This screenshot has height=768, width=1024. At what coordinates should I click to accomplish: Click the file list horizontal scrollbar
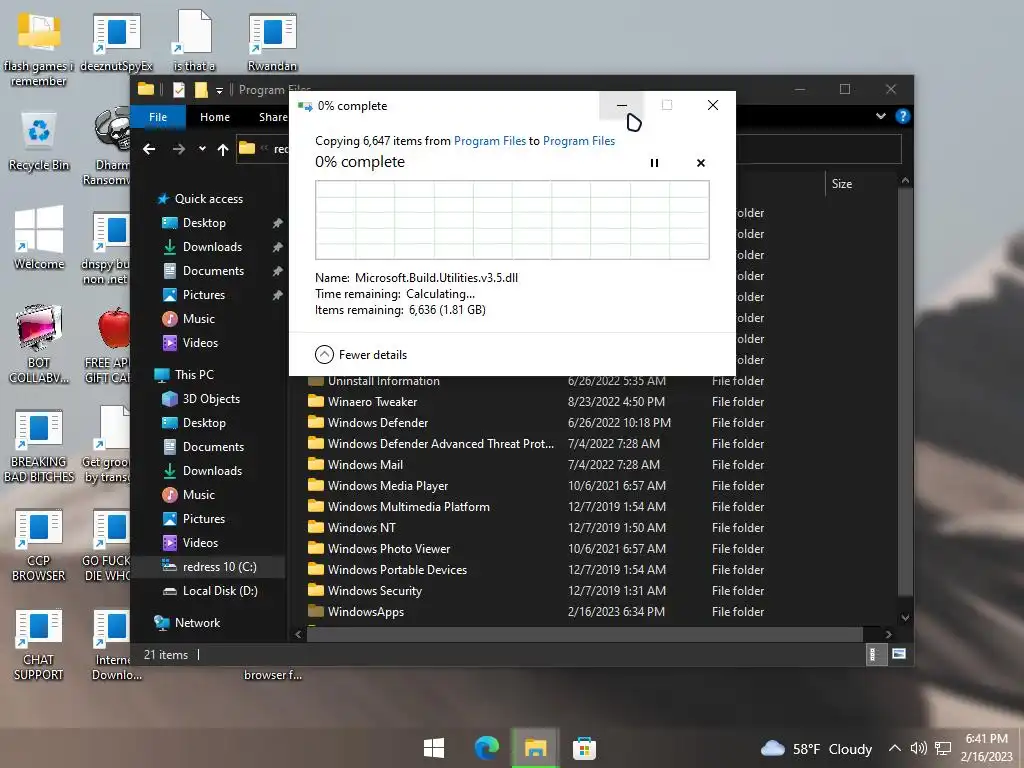(584, 634)
